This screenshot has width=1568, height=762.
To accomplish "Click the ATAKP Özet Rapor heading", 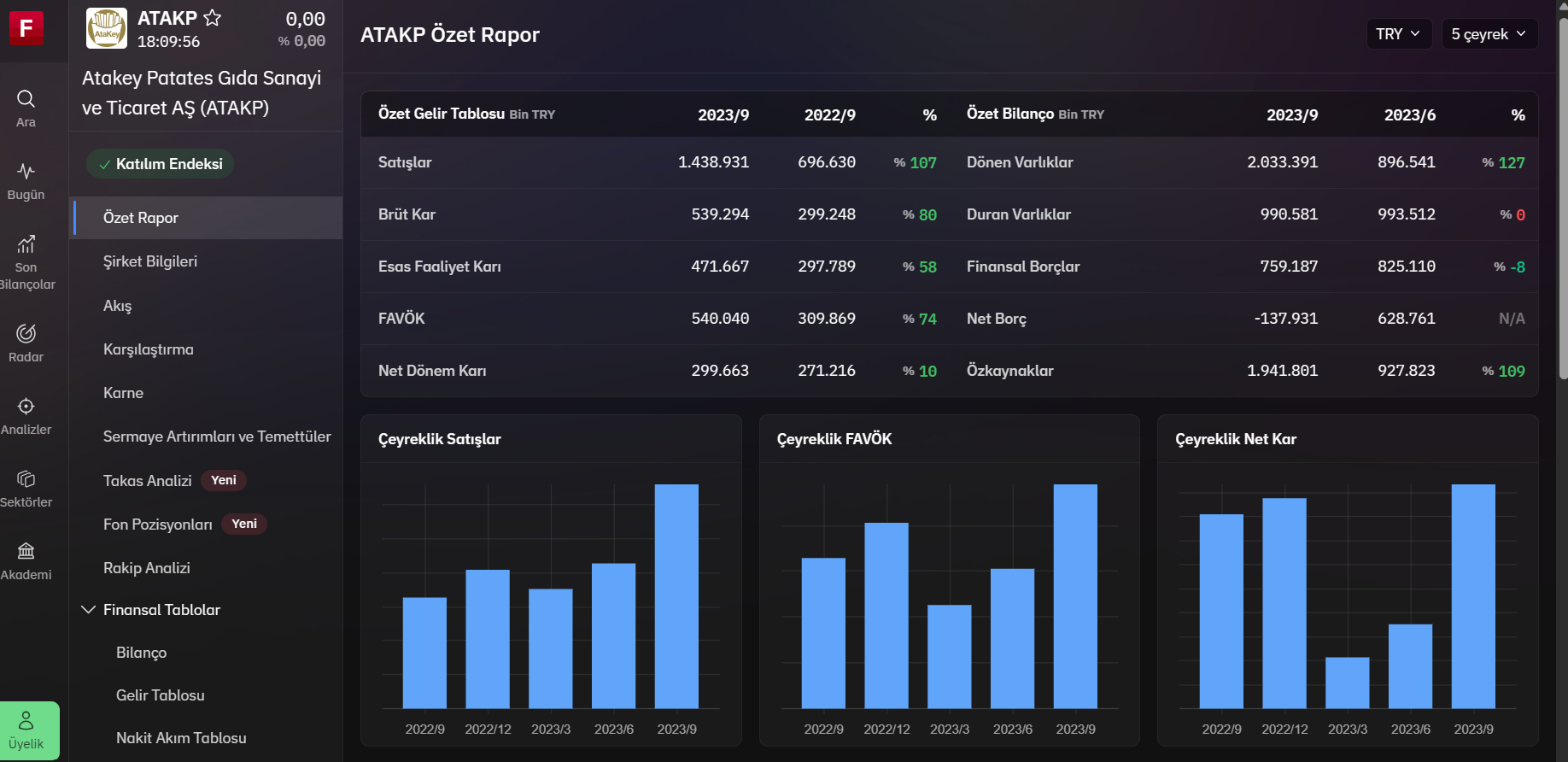I will pyautogui.click(x=450, y=35).
